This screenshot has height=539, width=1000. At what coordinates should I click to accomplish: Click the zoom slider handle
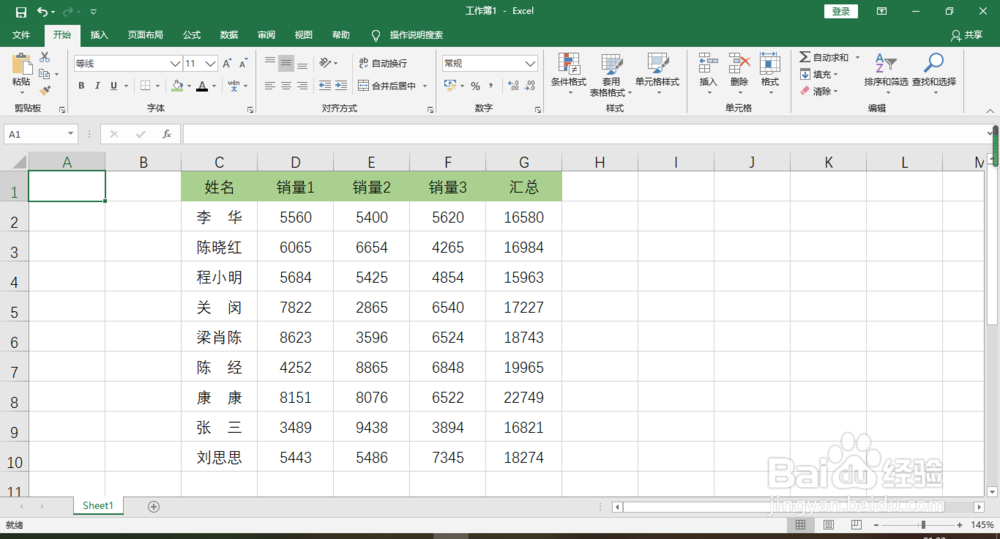pos(922,525)
